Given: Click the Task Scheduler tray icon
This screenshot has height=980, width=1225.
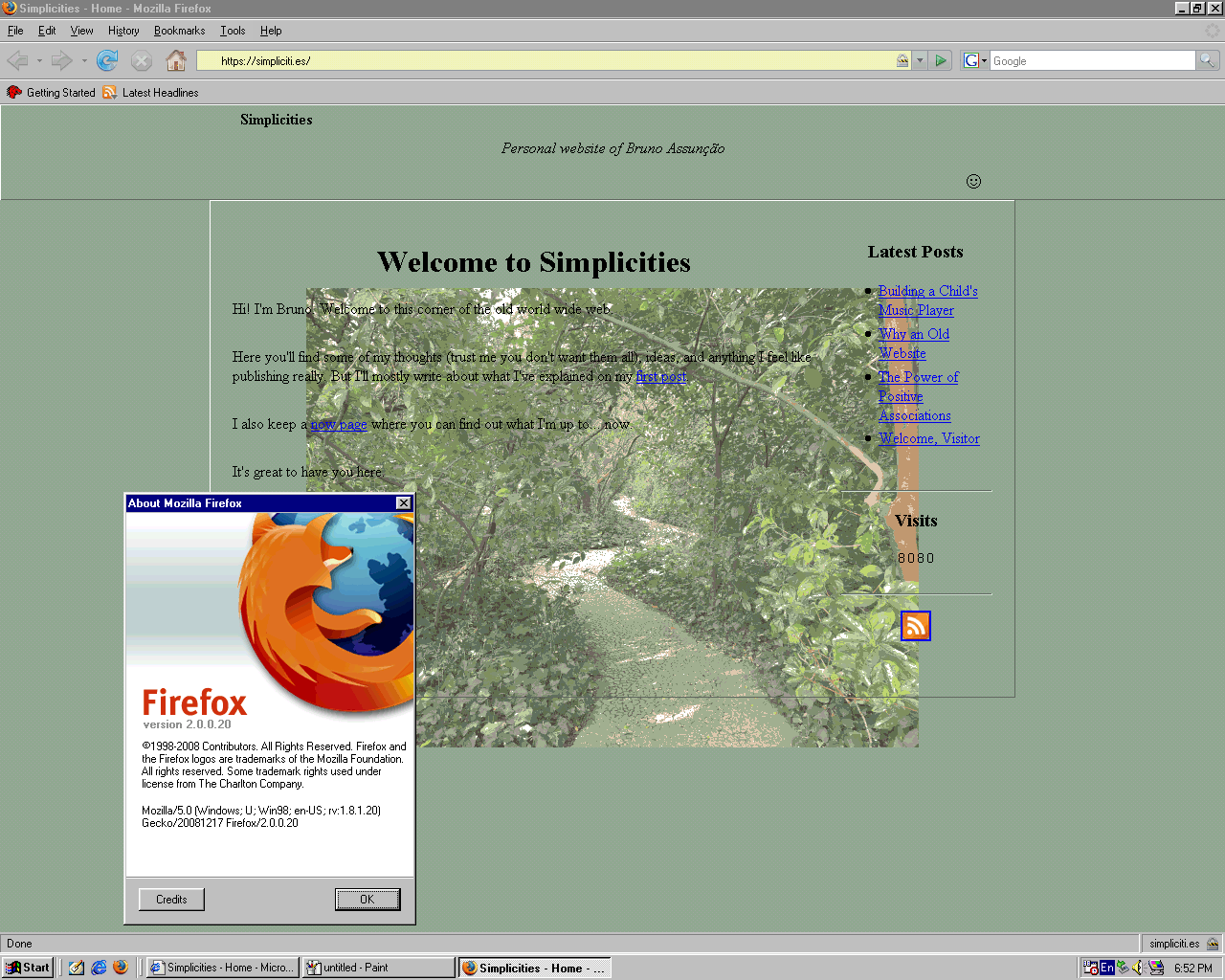Looking at the screenshot, I should [1091, 968].
